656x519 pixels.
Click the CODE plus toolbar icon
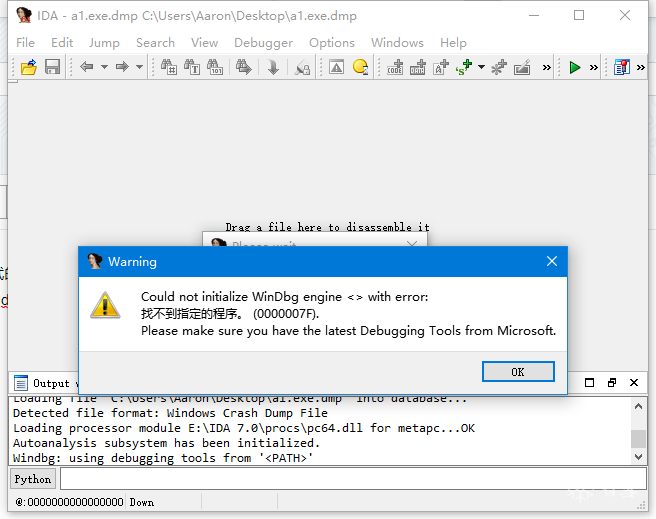[395, 67]
